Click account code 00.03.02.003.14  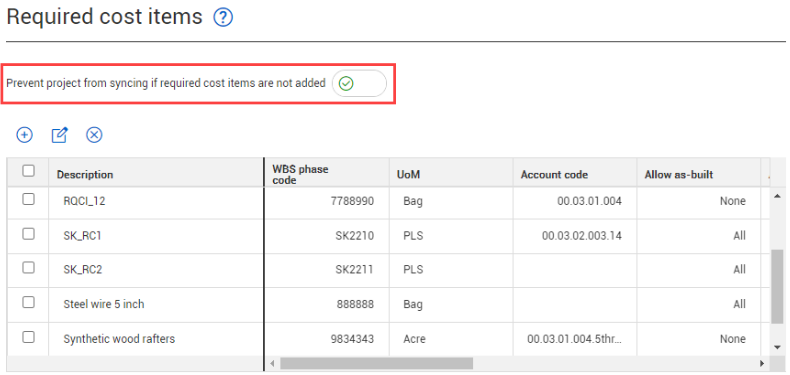582,235
